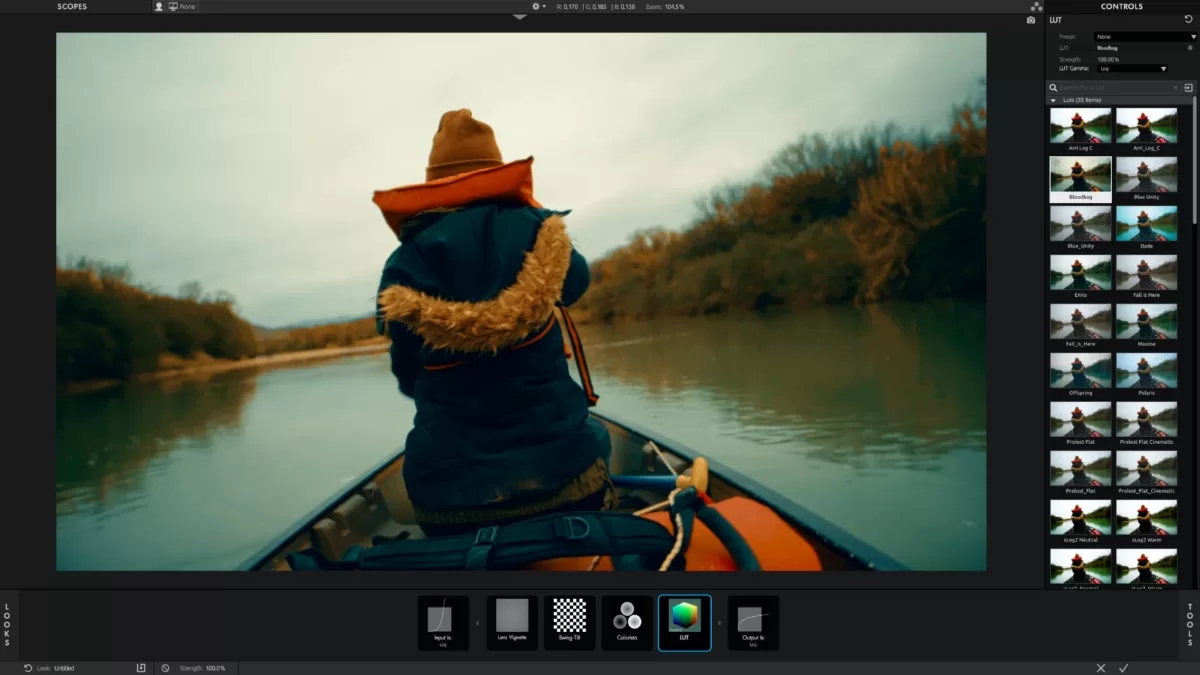Select the Swing-Tilt tool

coord(570,623)
